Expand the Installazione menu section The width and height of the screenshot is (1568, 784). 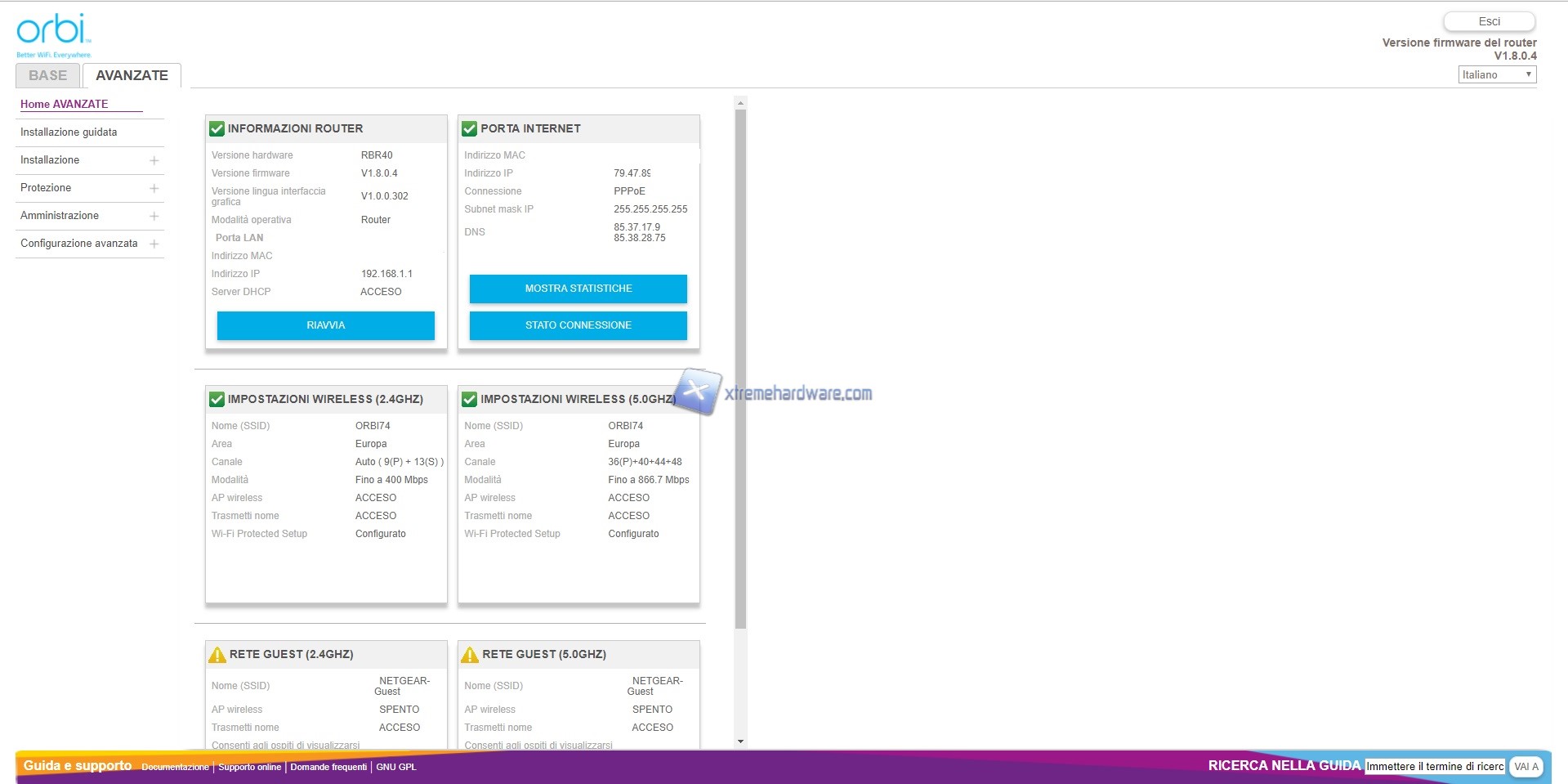[154, 160]
